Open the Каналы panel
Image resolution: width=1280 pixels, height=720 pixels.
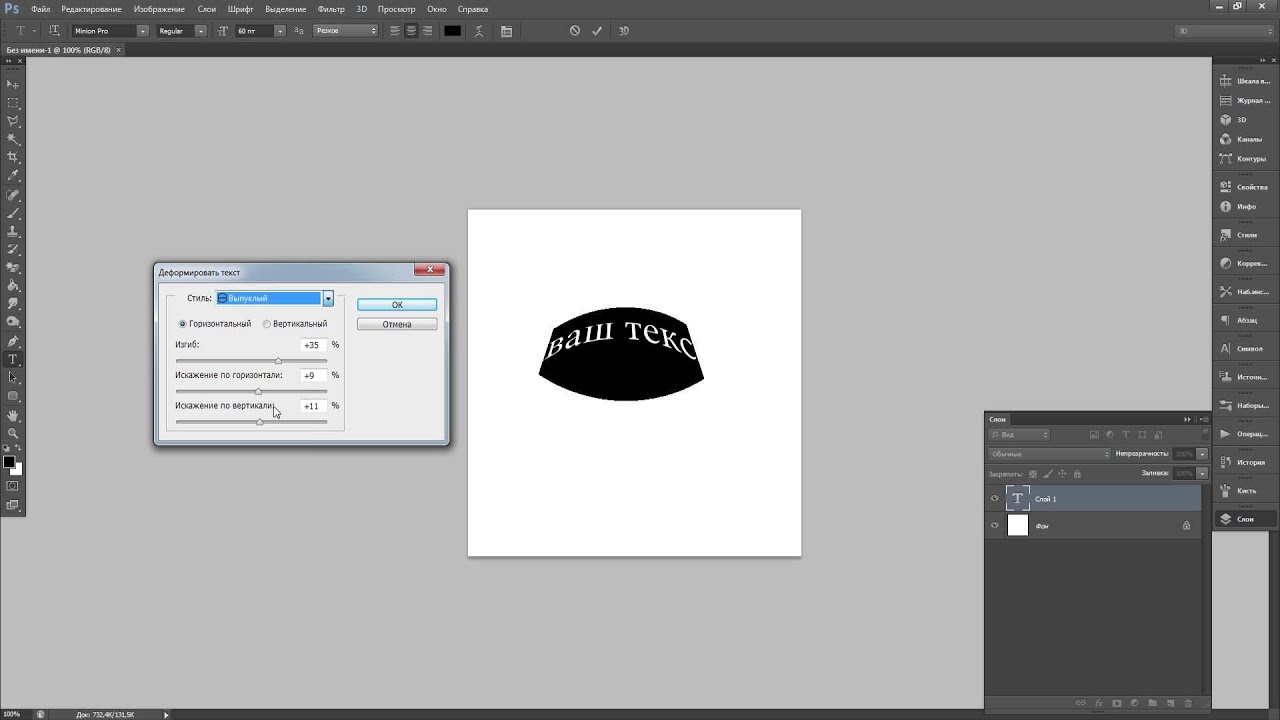[x=1245, y=139]
